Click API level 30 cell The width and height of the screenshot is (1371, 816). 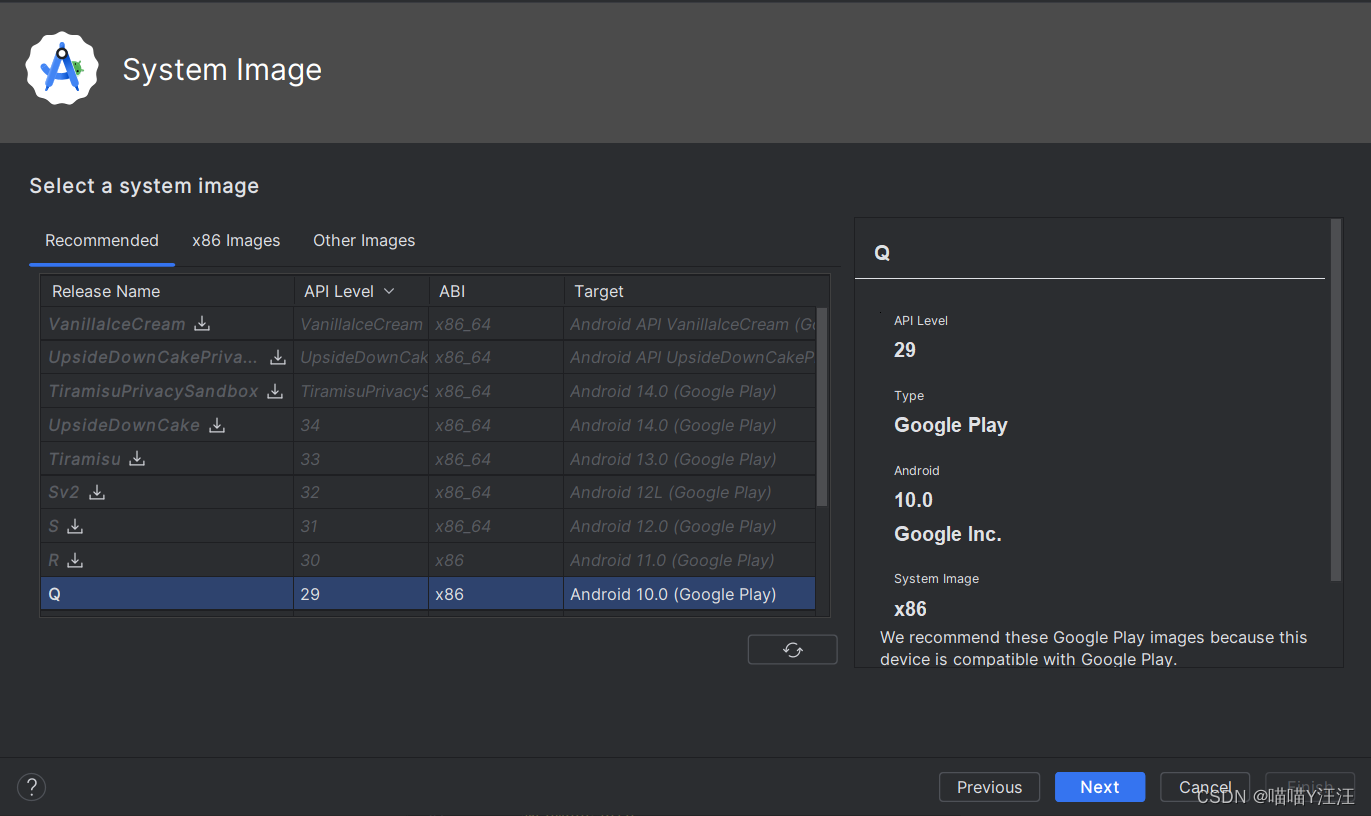point(361,560)
